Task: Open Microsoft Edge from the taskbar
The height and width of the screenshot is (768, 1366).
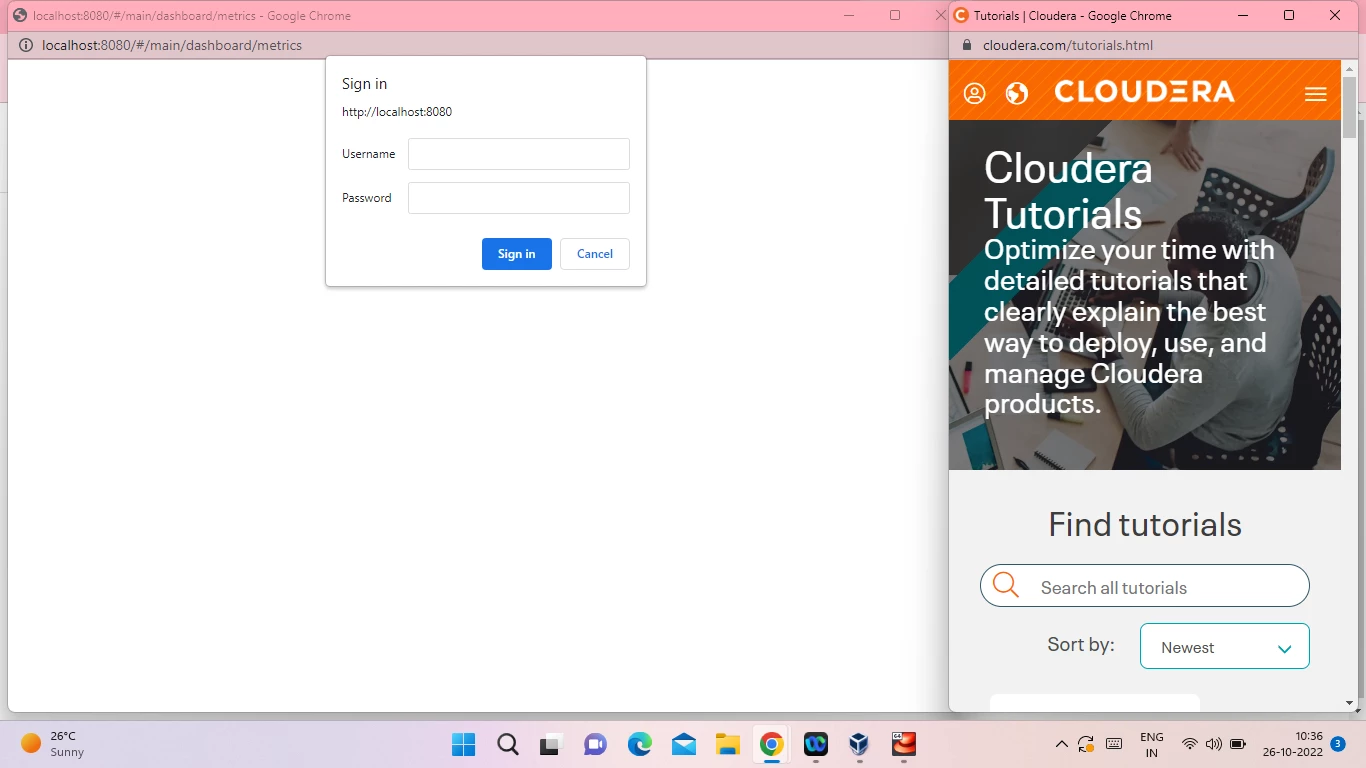Action: [639, 744]
